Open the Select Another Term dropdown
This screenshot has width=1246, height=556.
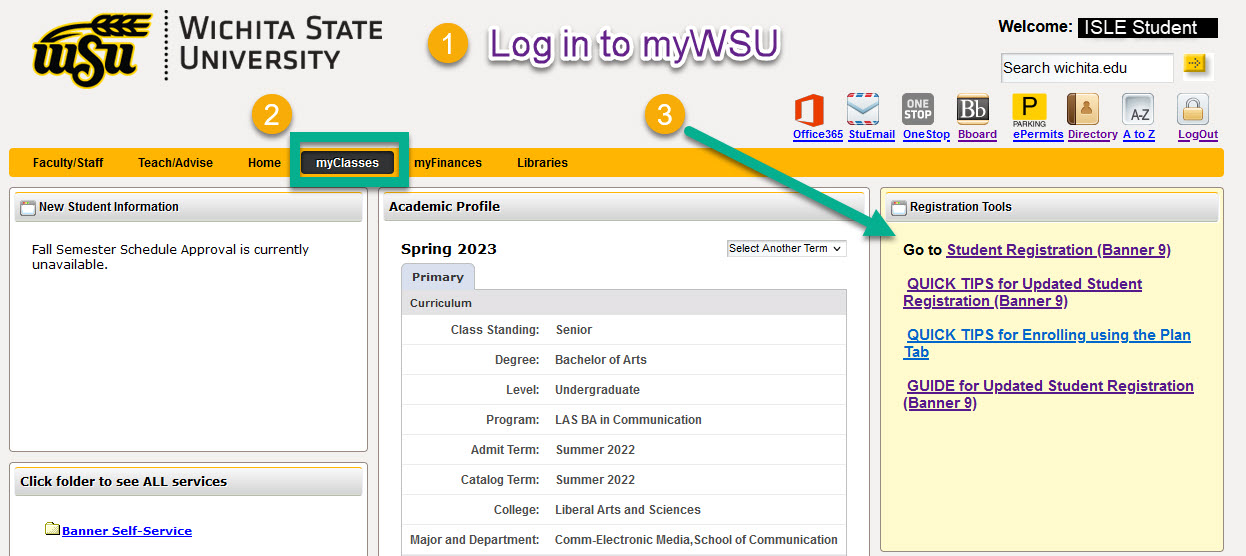[786, 248]
